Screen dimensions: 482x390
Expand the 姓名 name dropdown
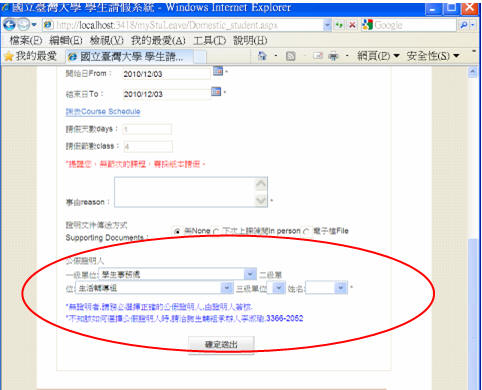(x=341, y=288)
